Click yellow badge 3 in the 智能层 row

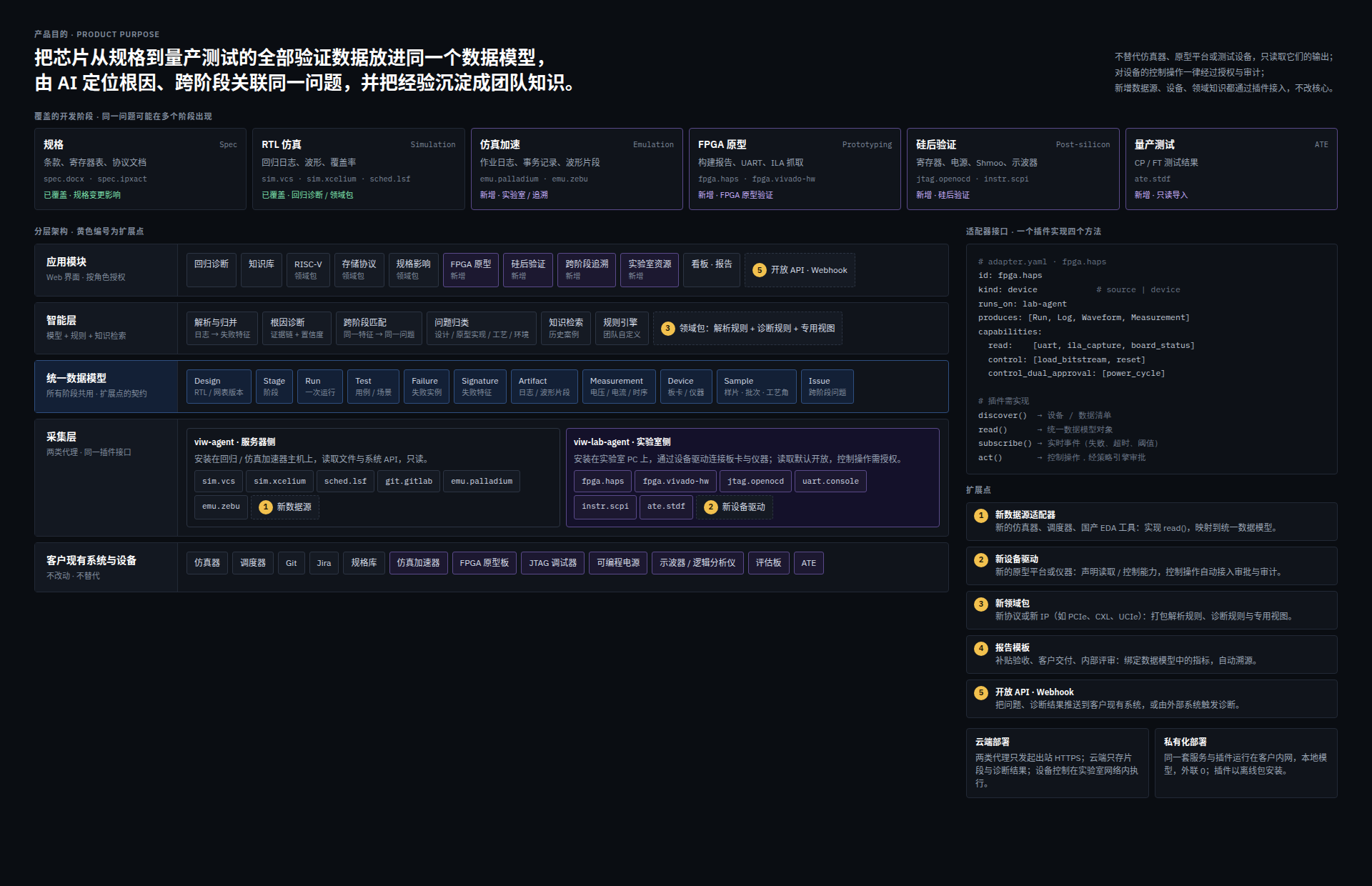tap(667, 329)
